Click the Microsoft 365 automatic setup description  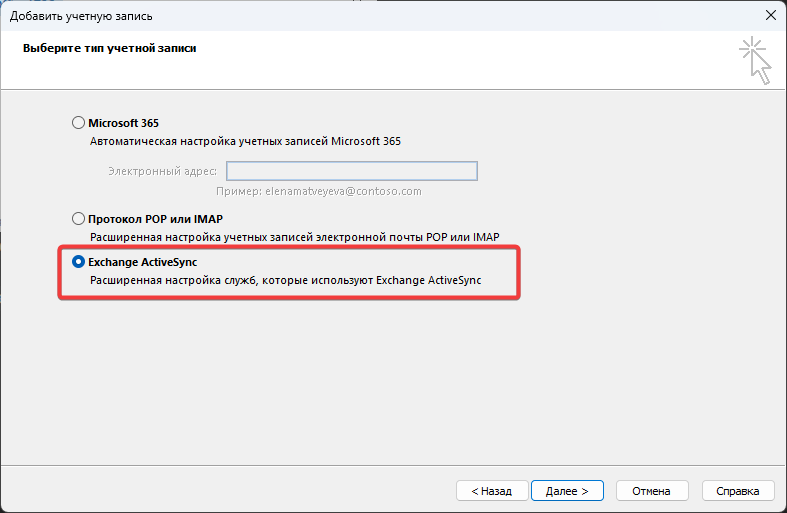pyautogui.click(x=245, y=142)
